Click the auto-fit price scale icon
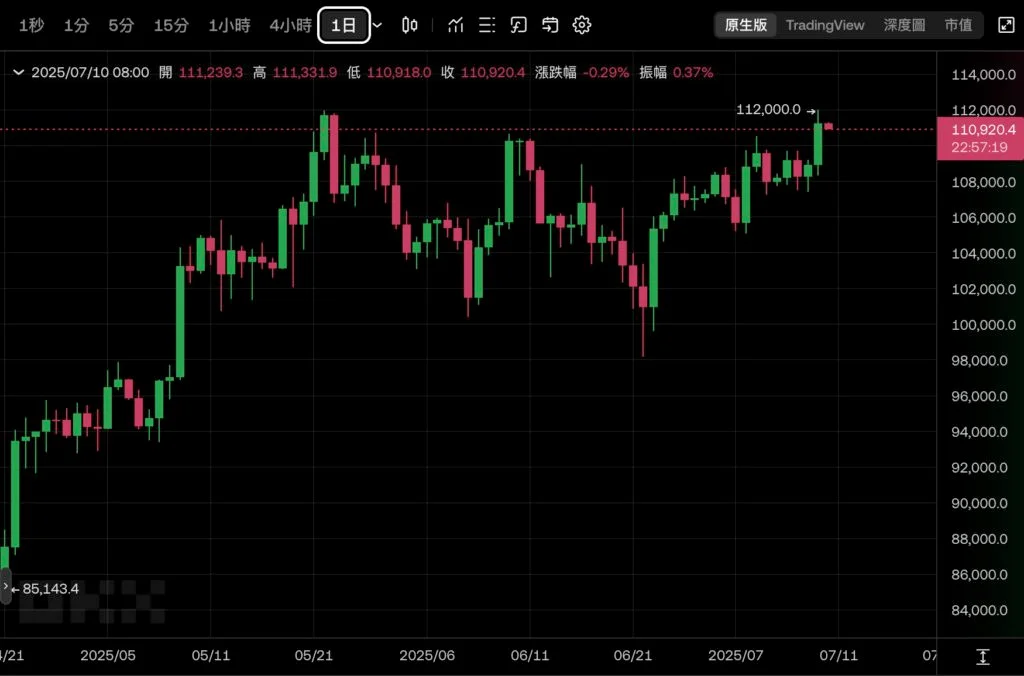 coord(982,656)
